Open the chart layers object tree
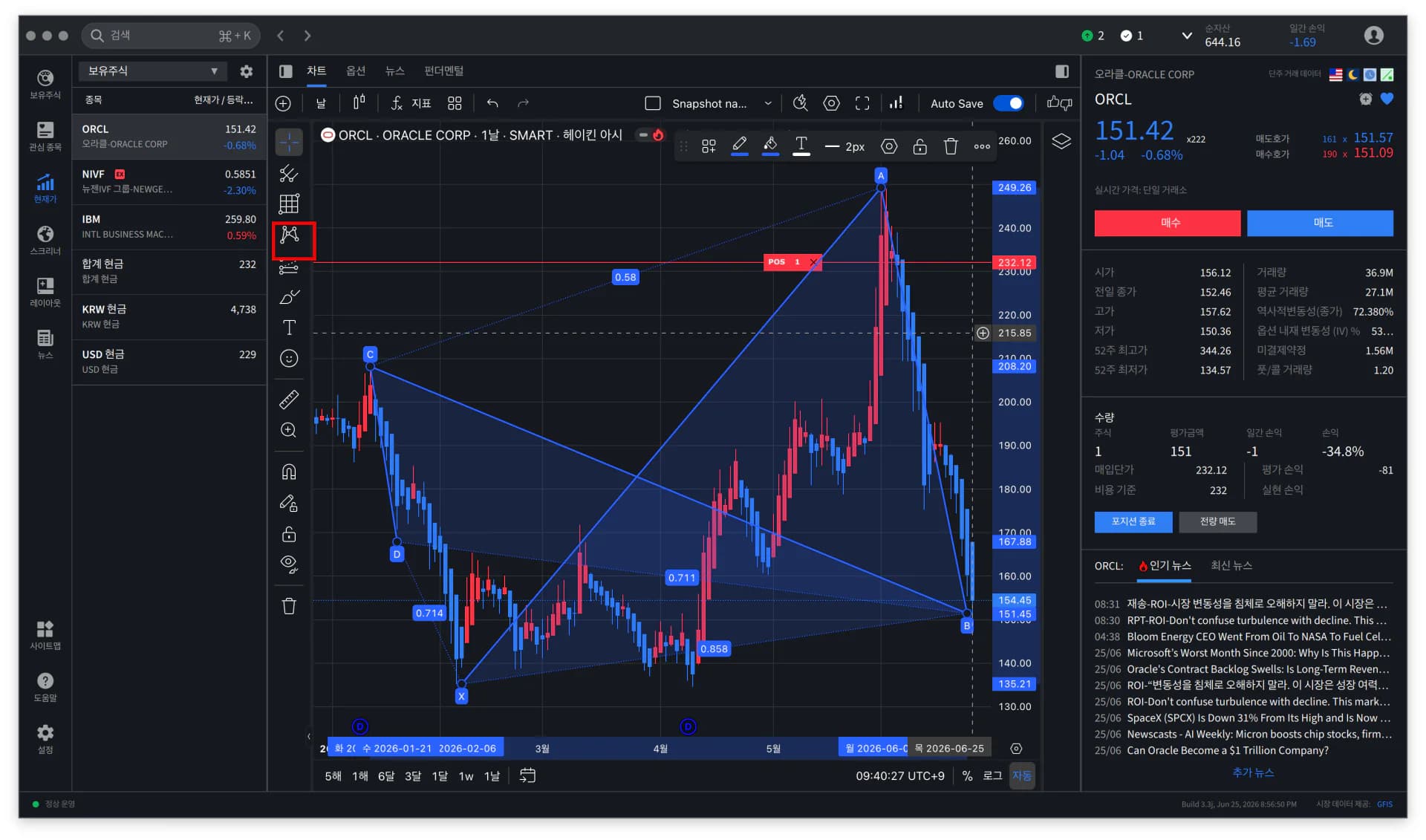 1061,141
